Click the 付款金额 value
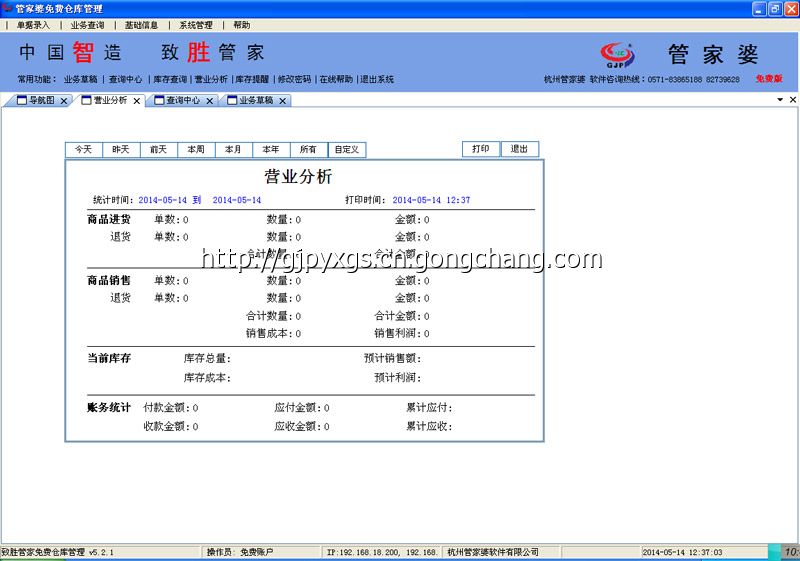 click(195, 408)
